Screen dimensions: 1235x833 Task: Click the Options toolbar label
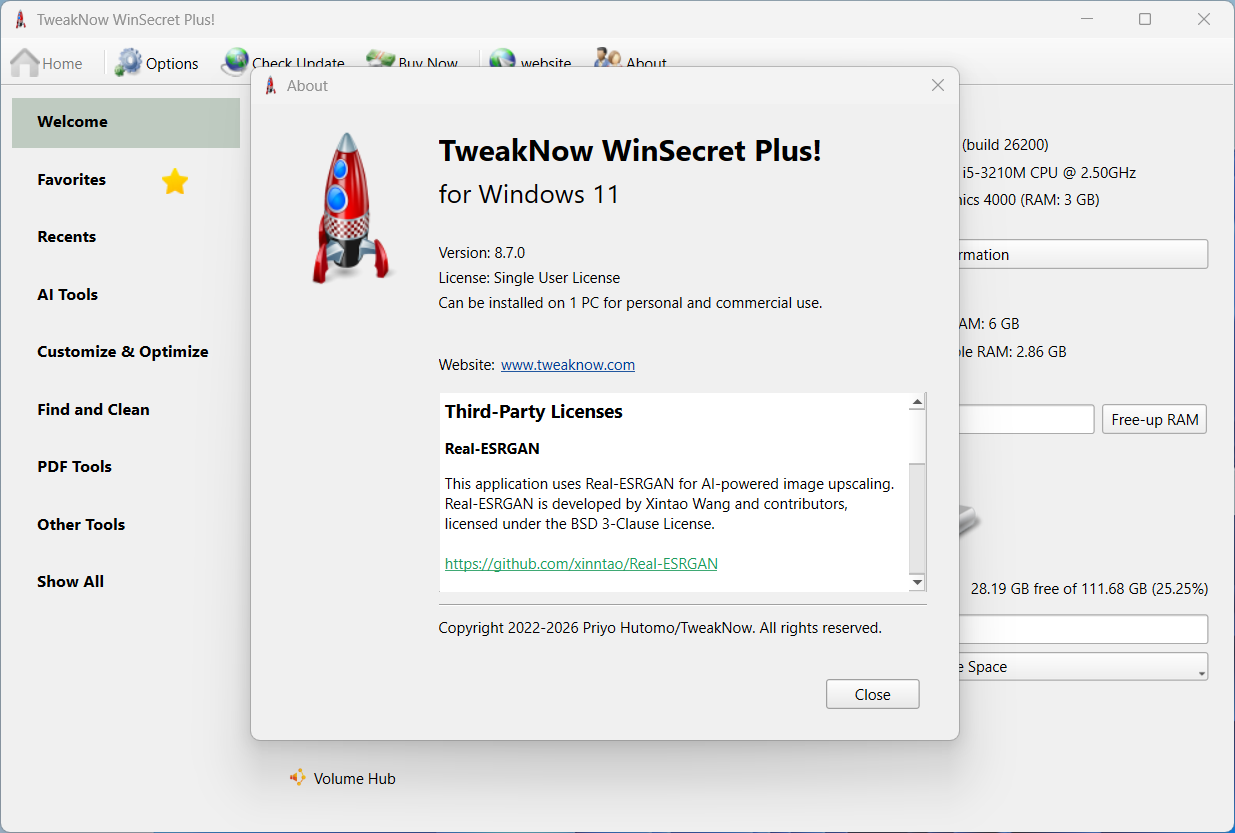172,64
